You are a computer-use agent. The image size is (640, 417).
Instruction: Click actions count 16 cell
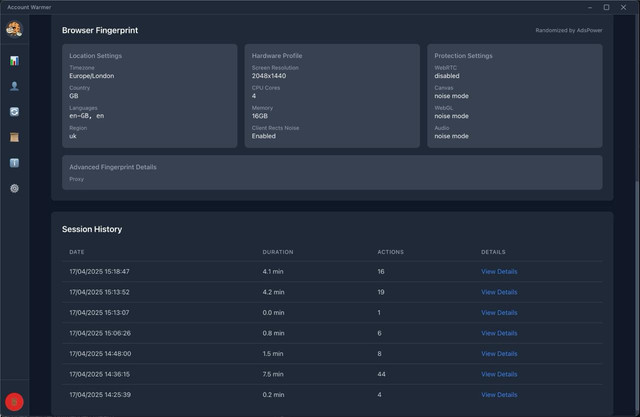tap(380, 272)
